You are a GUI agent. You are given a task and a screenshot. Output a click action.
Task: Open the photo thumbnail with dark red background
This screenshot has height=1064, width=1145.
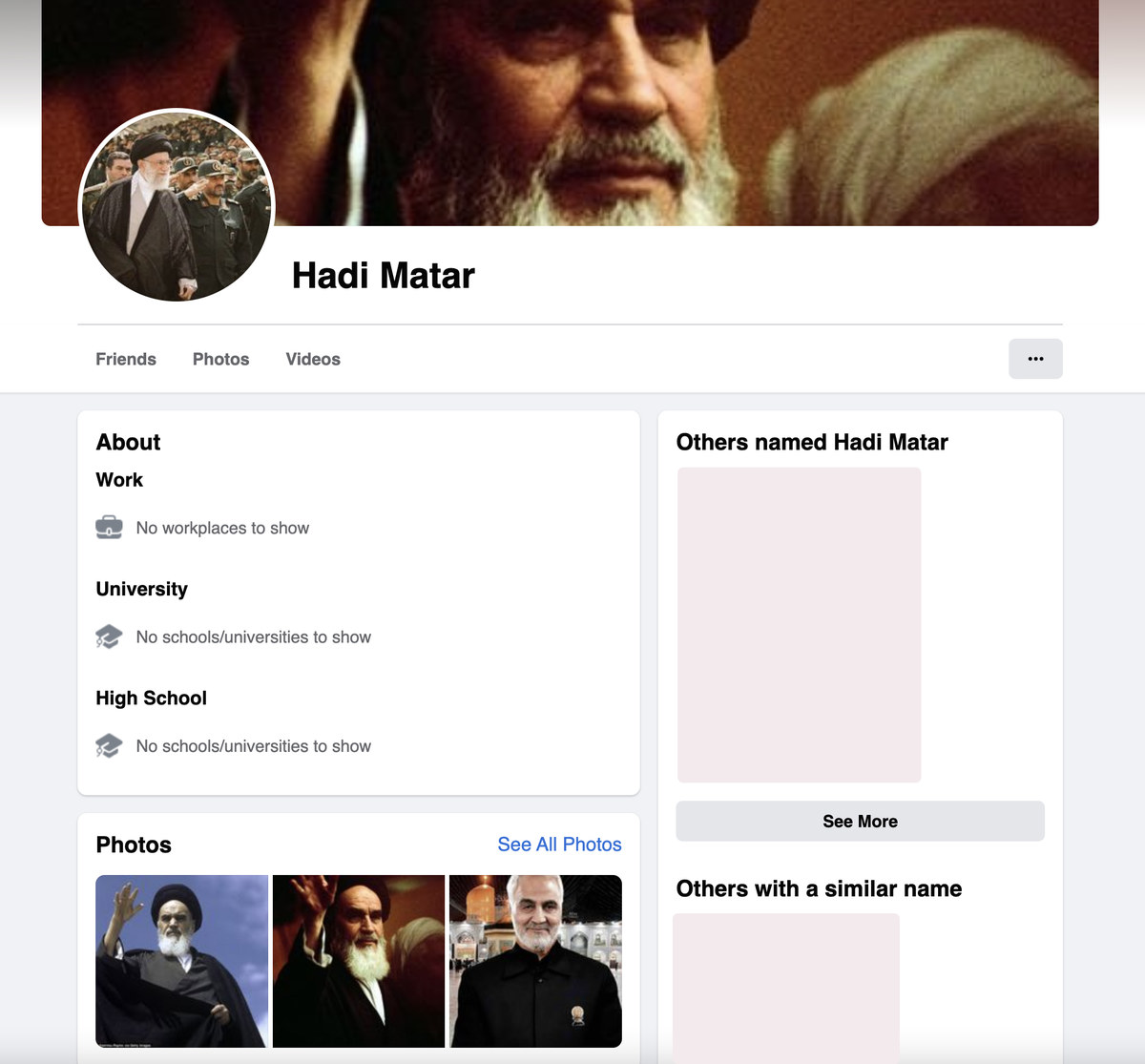(359, 961)
